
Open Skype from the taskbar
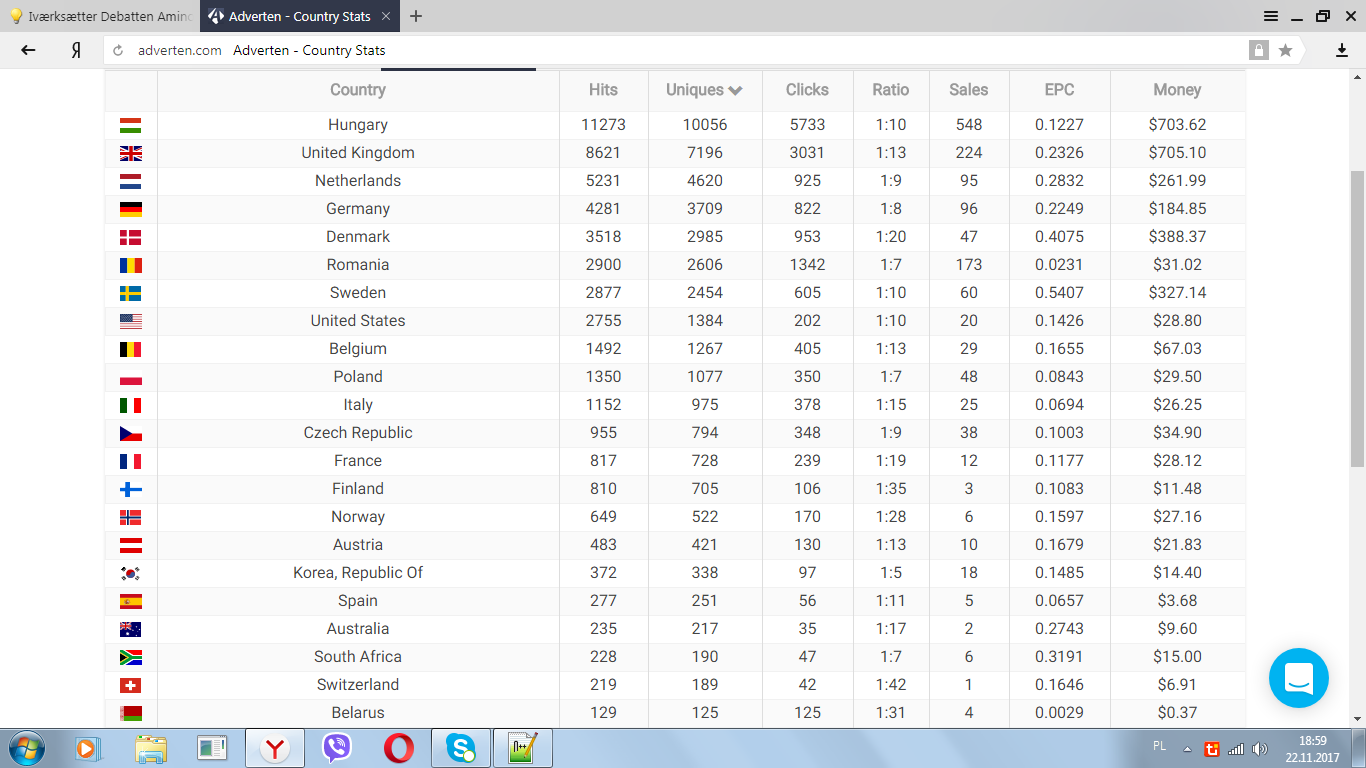461,748
